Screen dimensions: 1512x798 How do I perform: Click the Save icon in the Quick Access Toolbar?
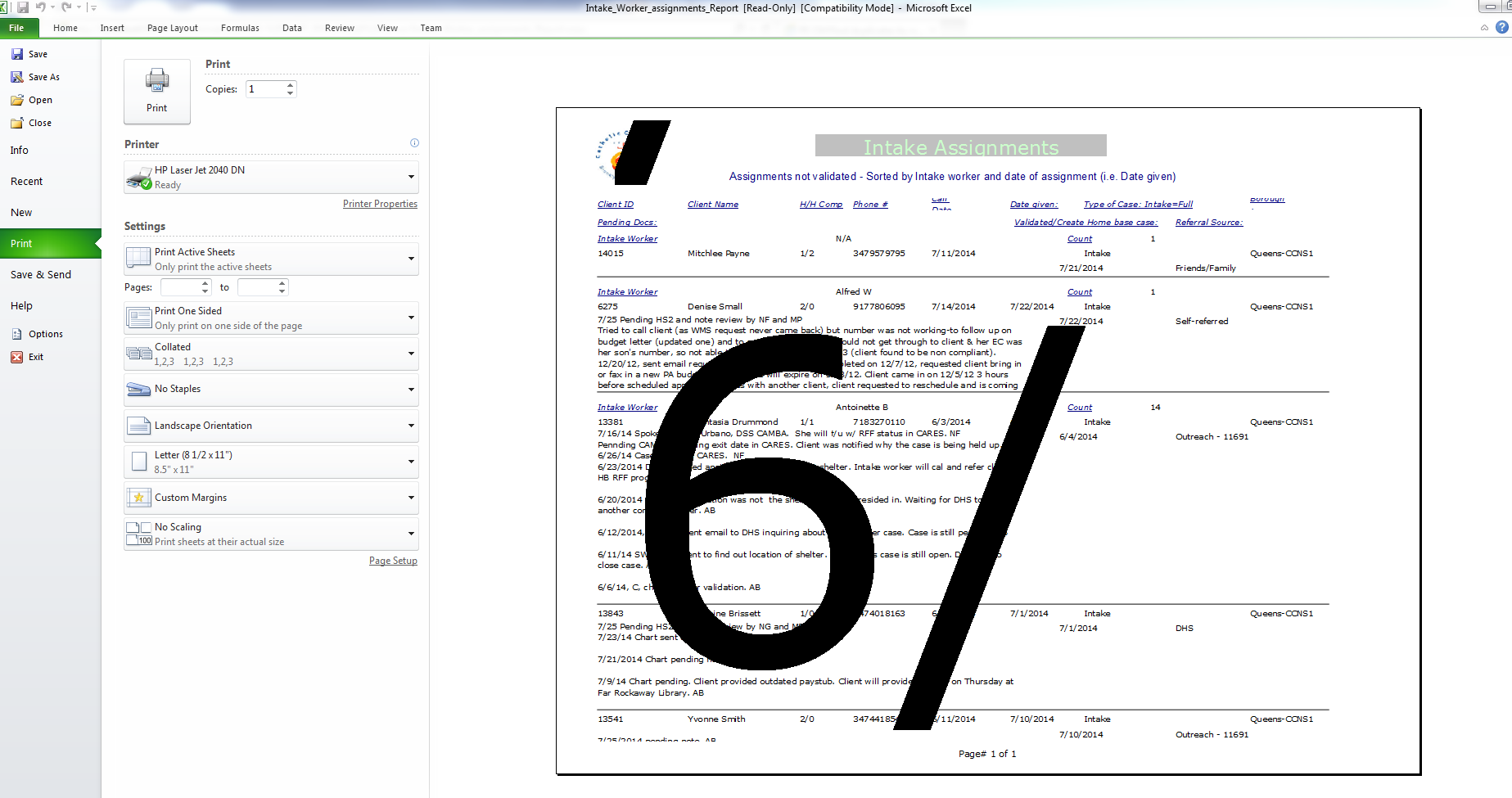(x=23, y=7)
